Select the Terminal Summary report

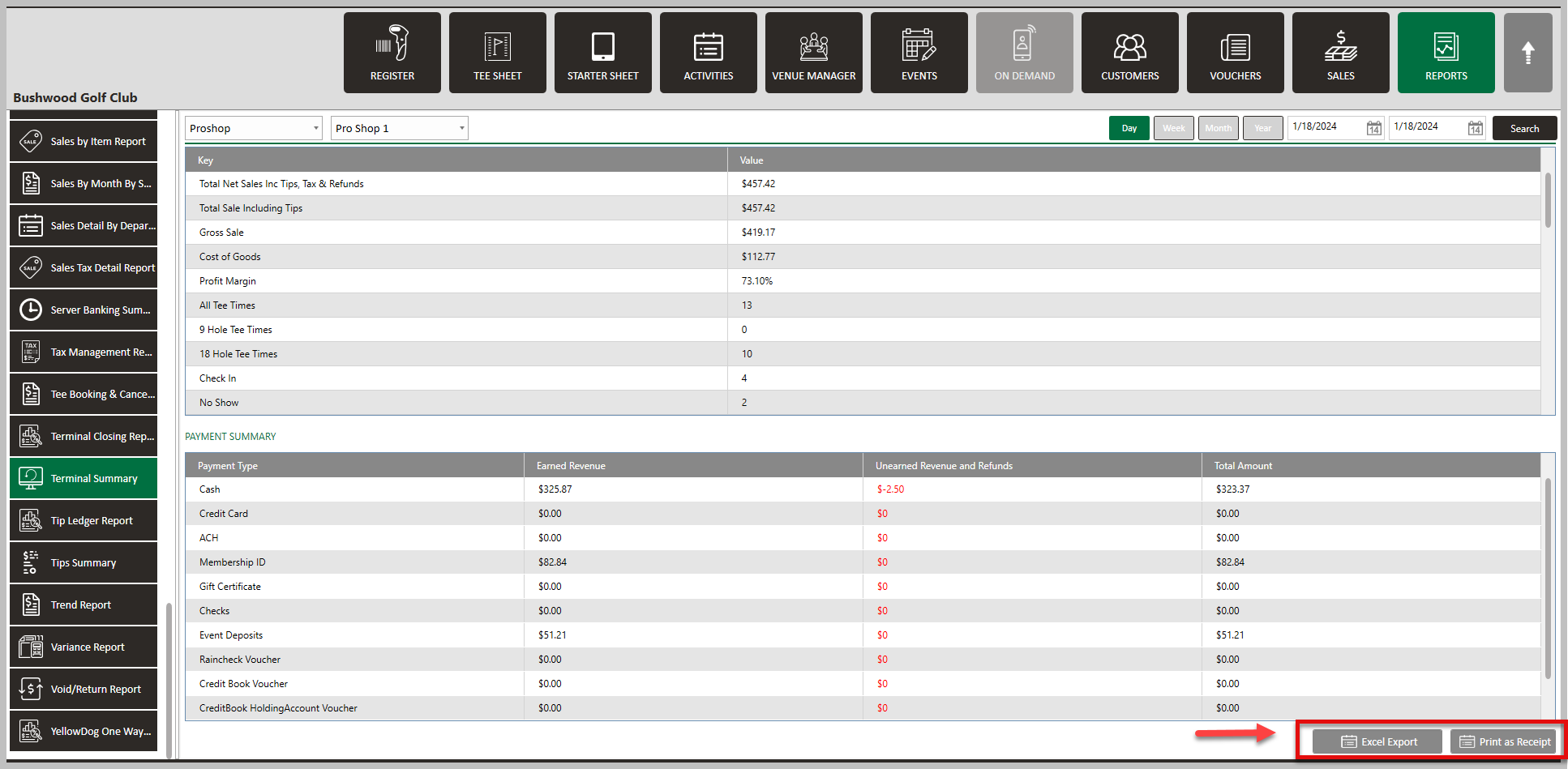pyautogui.click(x=84, y=478)
